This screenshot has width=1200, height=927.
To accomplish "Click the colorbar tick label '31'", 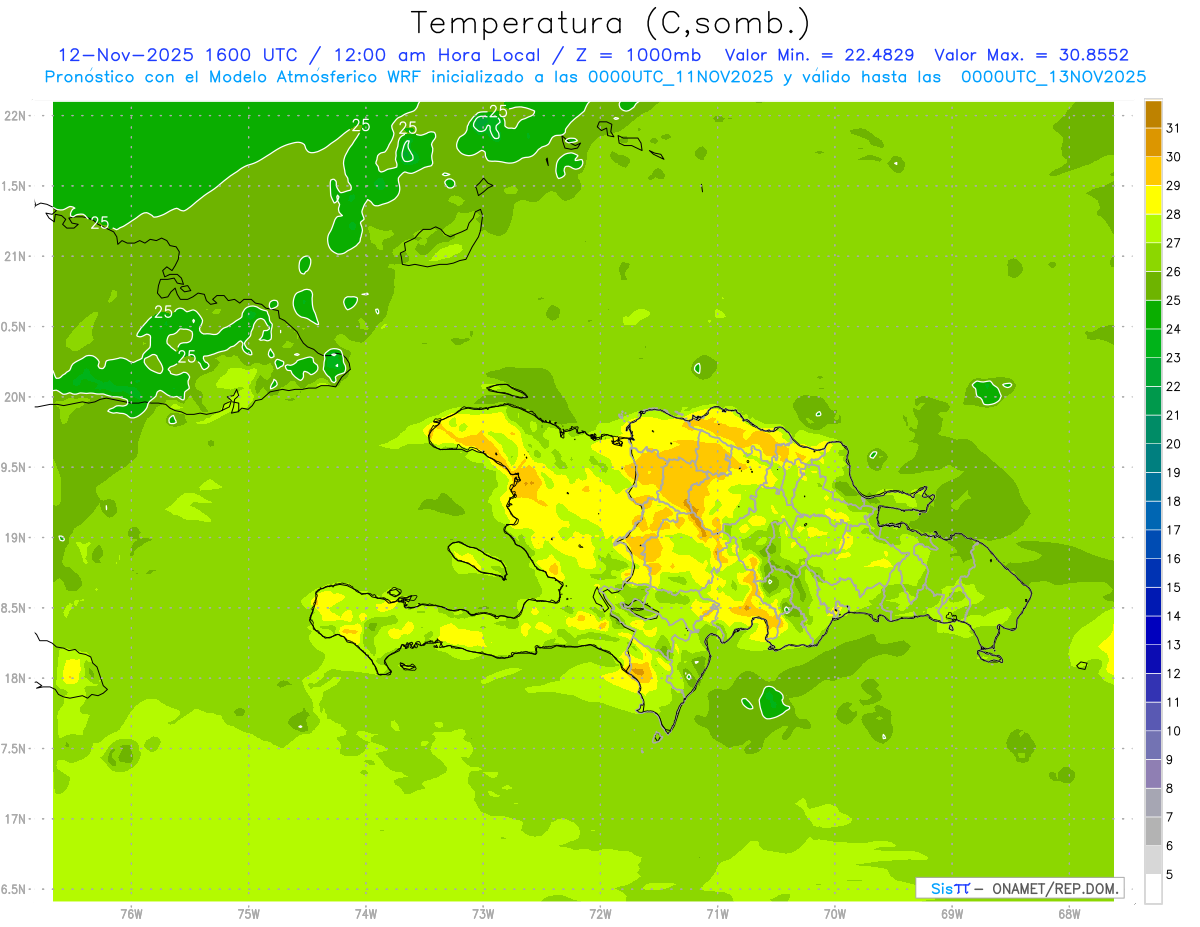I will [1173, 128].
